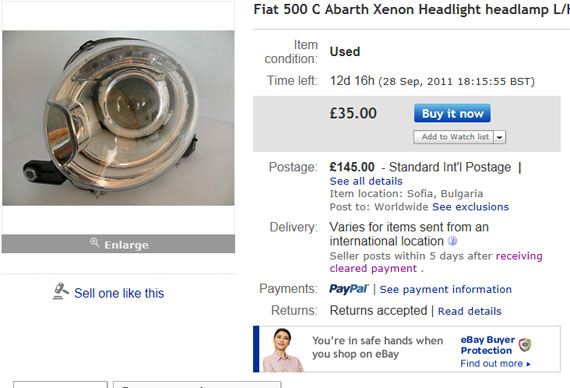
Task: Click the PayPal logo
Action: point(349,289)
